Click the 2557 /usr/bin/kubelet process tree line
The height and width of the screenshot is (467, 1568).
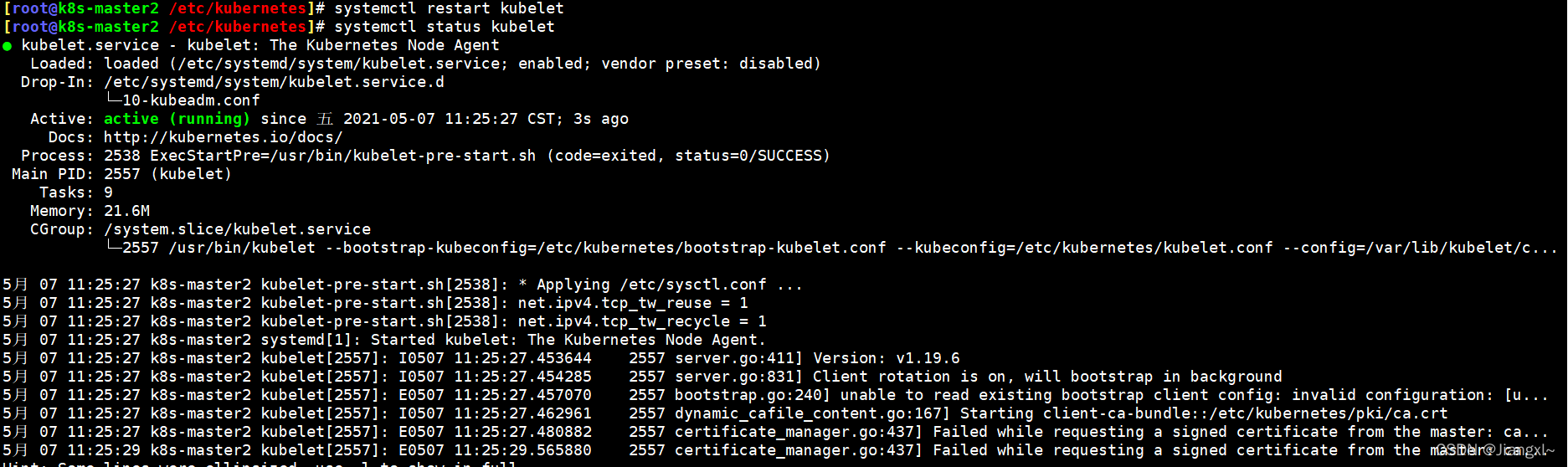coord(832,248)
